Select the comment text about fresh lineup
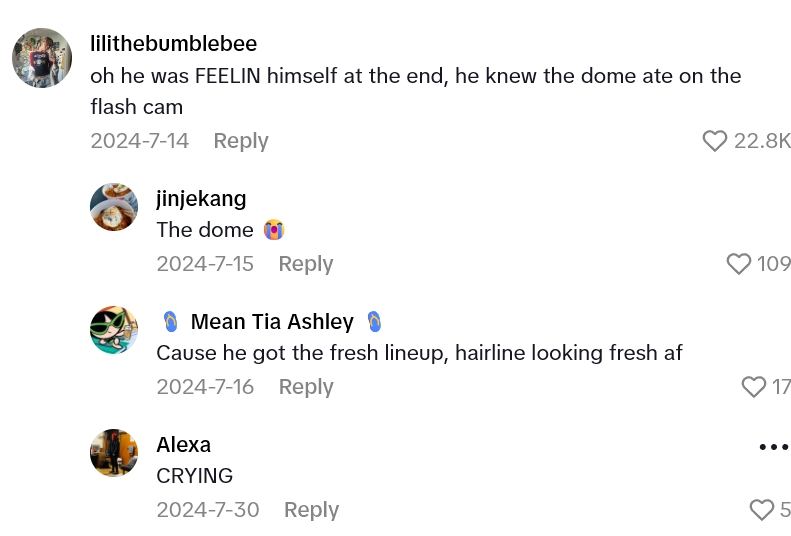The height and width of the screenshot is (536, 791). 419,353
